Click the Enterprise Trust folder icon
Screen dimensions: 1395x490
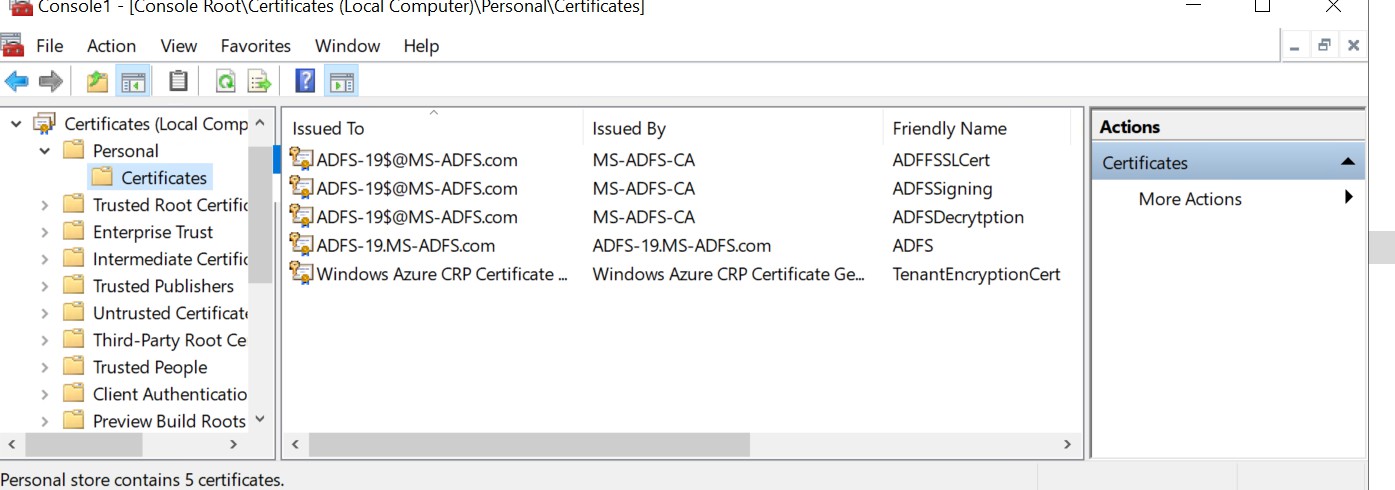[73, 232]
